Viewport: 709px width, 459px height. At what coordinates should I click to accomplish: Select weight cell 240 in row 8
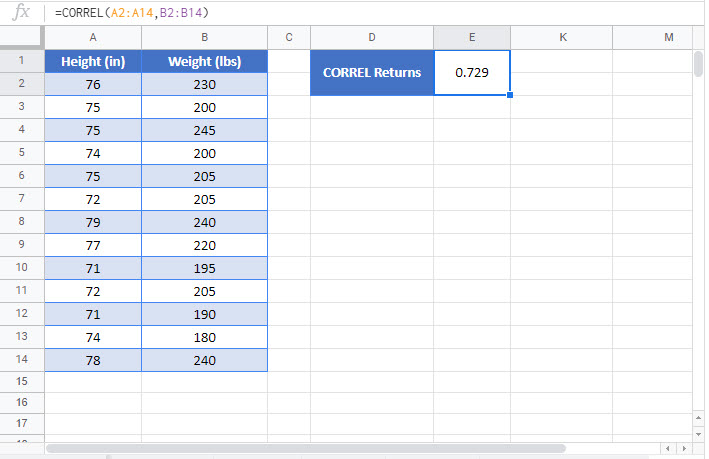(x=204, y=222)
